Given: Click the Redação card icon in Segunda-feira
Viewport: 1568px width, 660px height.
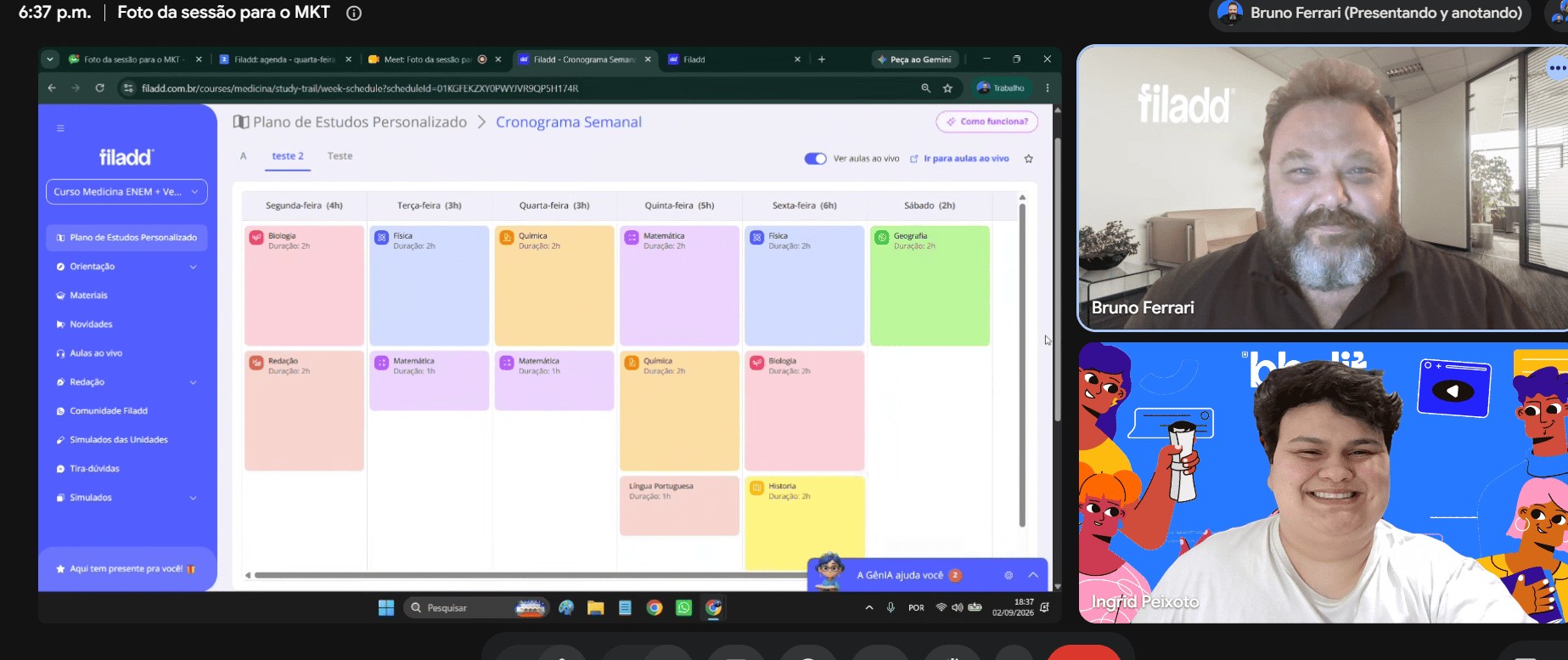Looking at the screenshot, I should point(256,363).
